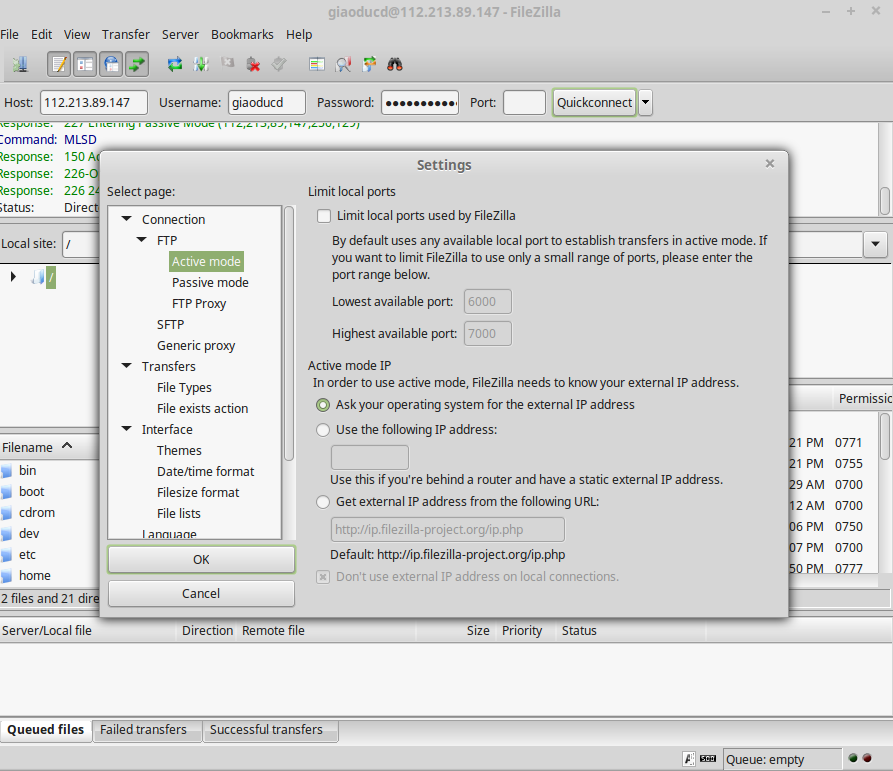Enable Limit local ports used by FileZilla
The image size is (893, 771).
click(323, 216)
